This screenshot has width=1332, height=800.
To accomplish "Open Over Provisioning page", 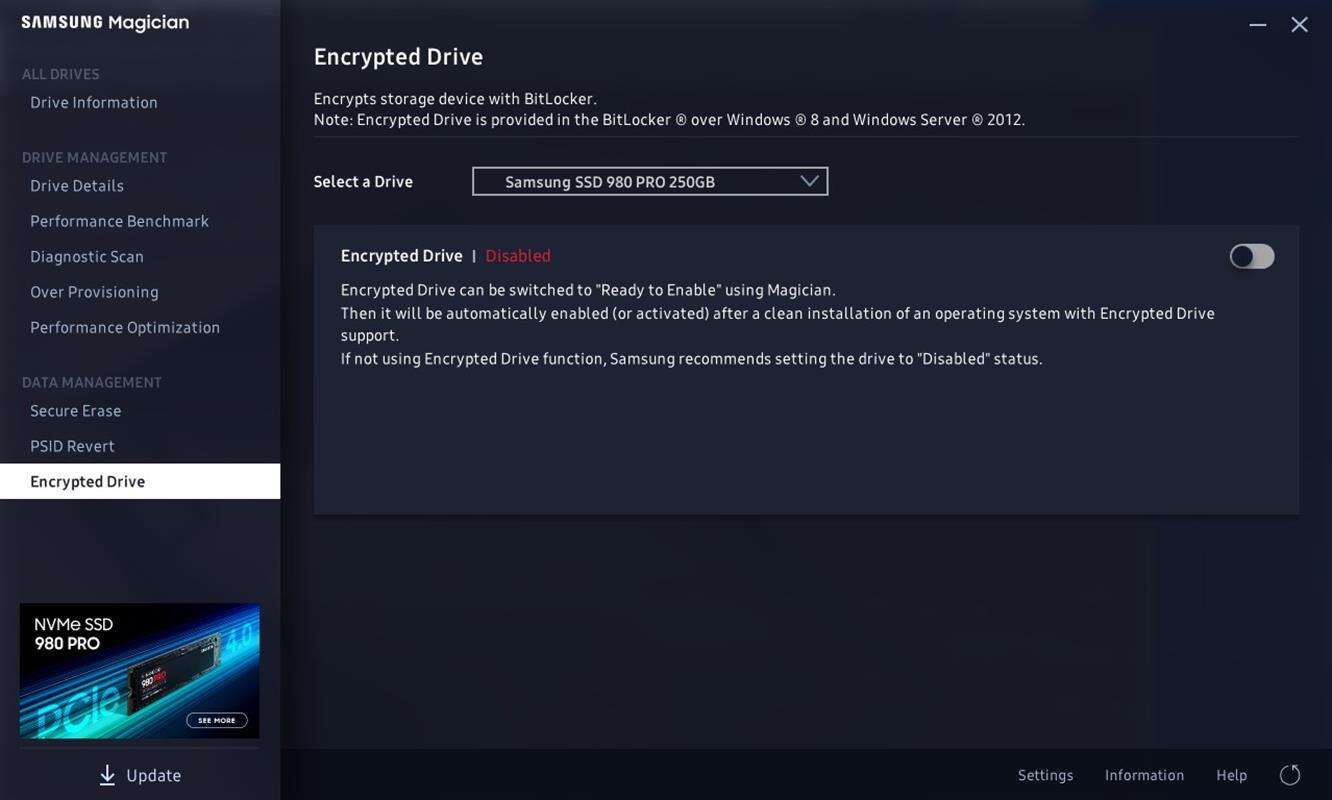I will pyautogui.click(x=94, y=292).
